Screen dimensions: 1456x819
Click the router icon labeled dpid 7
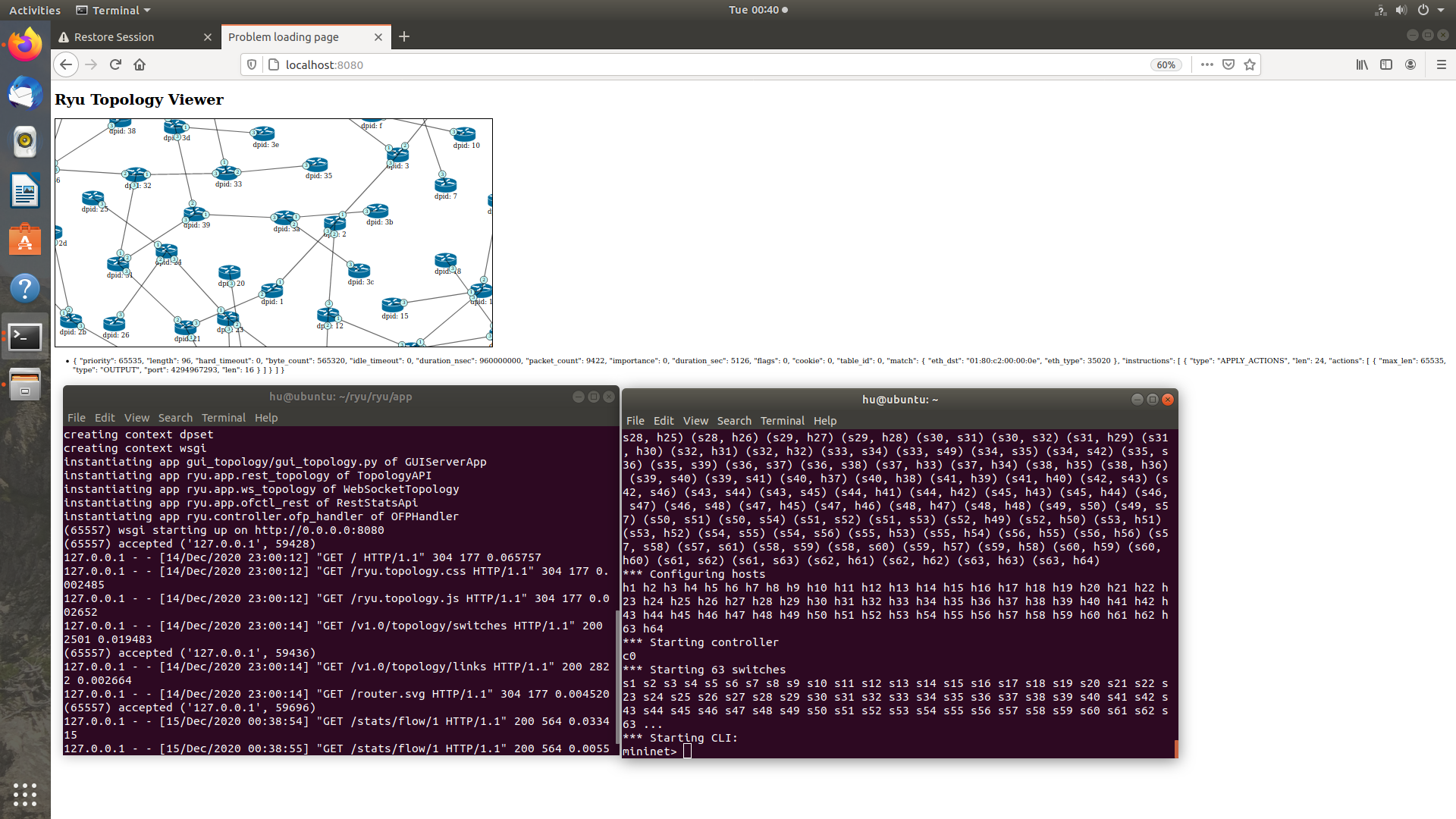[445, 185]
